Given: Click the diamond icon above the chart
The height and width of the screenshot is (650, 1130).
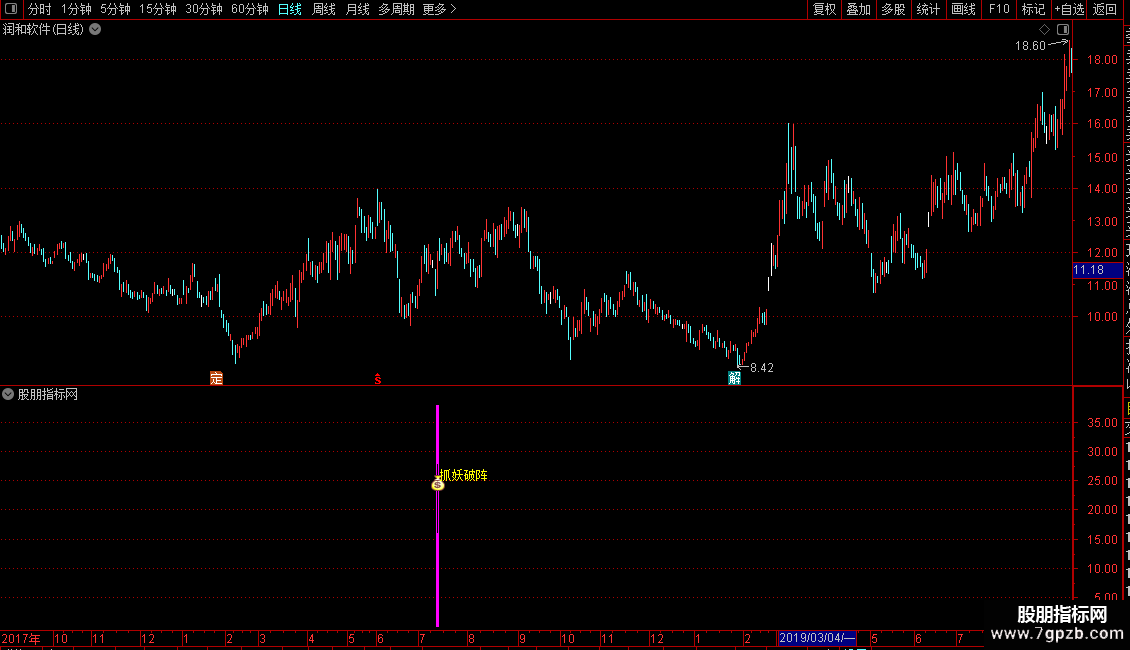Looking at the screenshot, I should pos(1044,30).
